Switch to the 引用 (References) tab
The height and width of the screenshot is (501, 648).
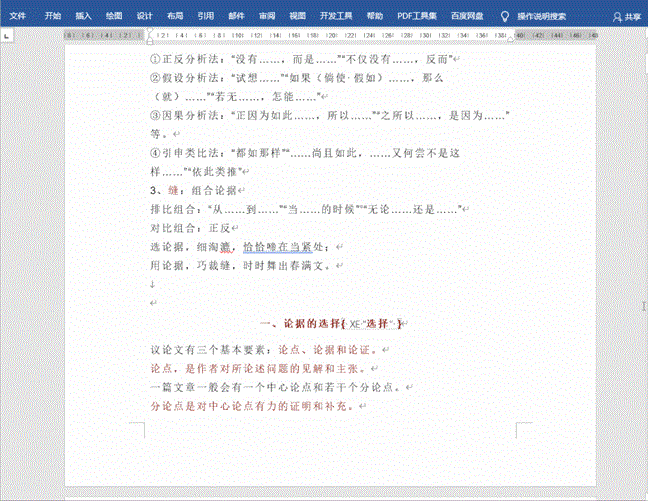click(x=205, y=16)
